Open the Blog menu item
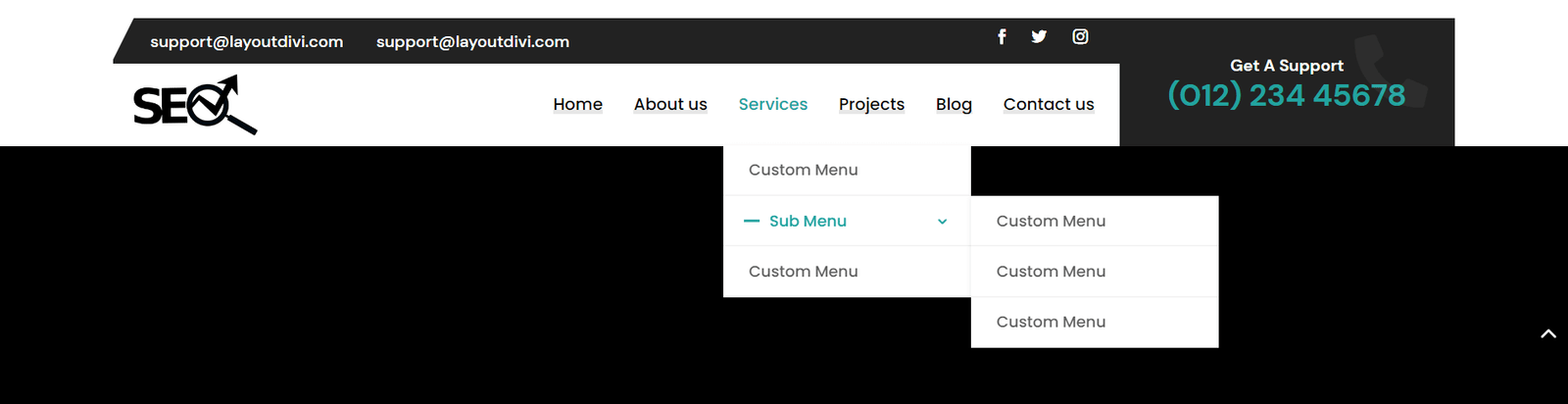The width and height of the screenshot is (1568, 404). (954, 104)
